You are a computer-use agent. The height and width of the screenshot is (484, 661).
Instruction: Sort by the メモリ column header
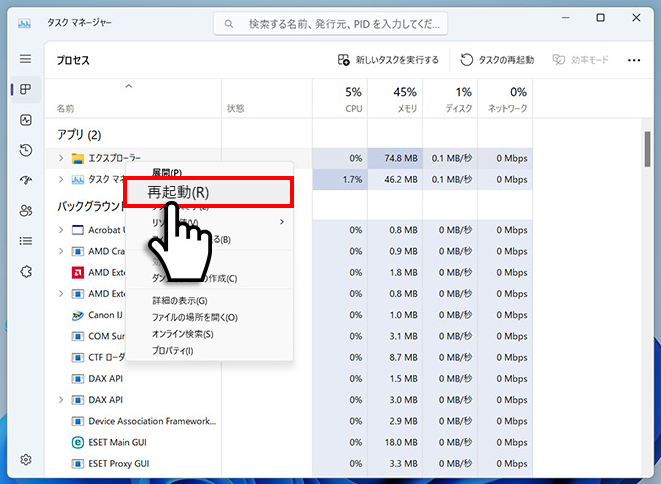[407, 108]
